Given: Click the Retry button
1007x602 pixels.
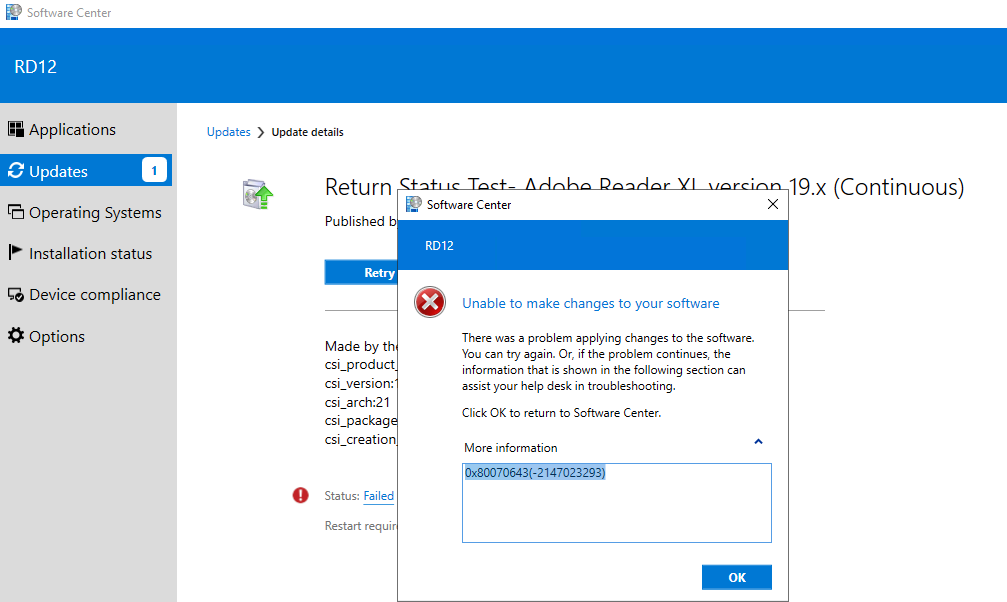Looking at the screenshot, I should click(x=362, y=273).
